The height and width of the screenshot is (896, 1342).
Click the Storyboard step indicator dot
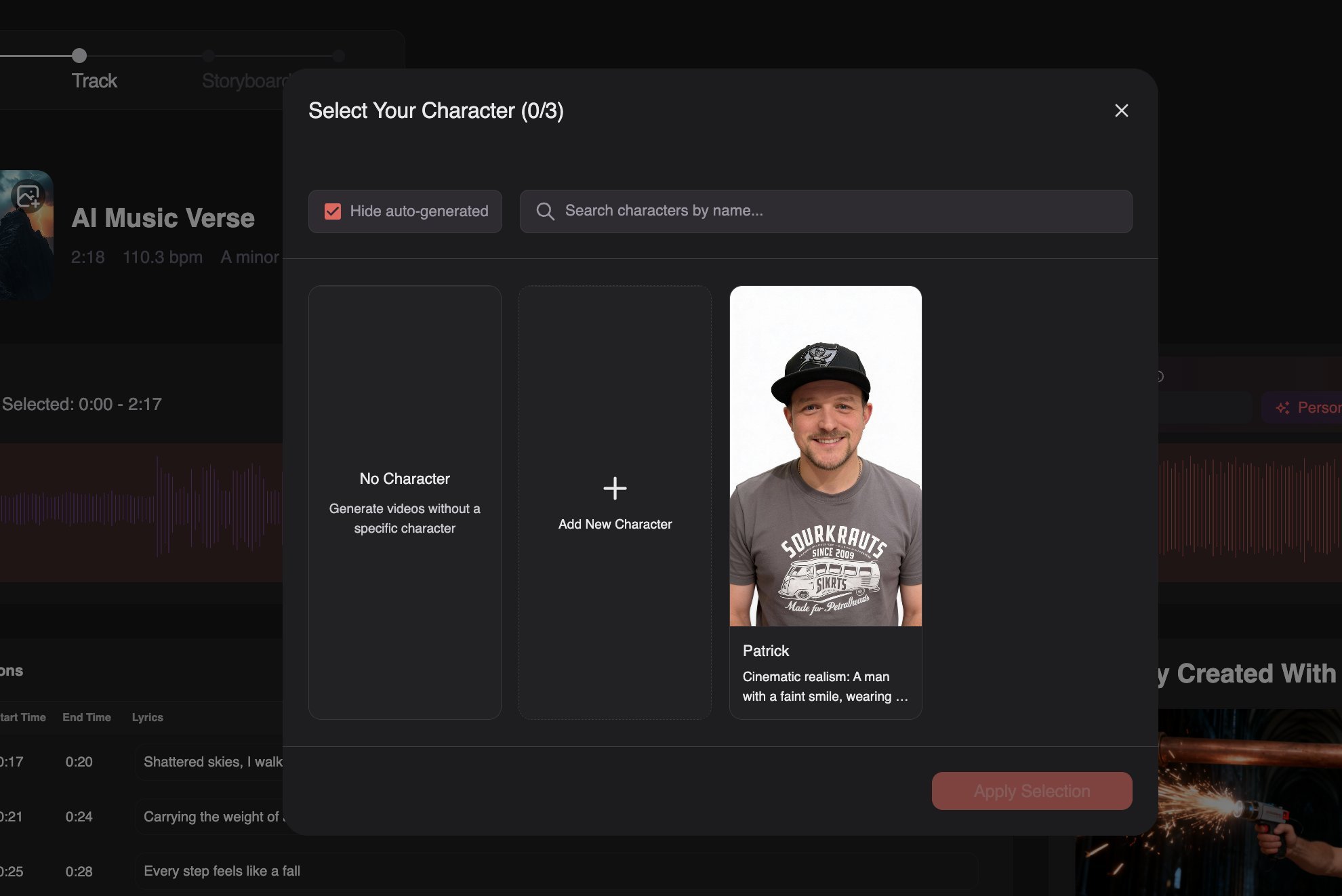click(208, 56)
